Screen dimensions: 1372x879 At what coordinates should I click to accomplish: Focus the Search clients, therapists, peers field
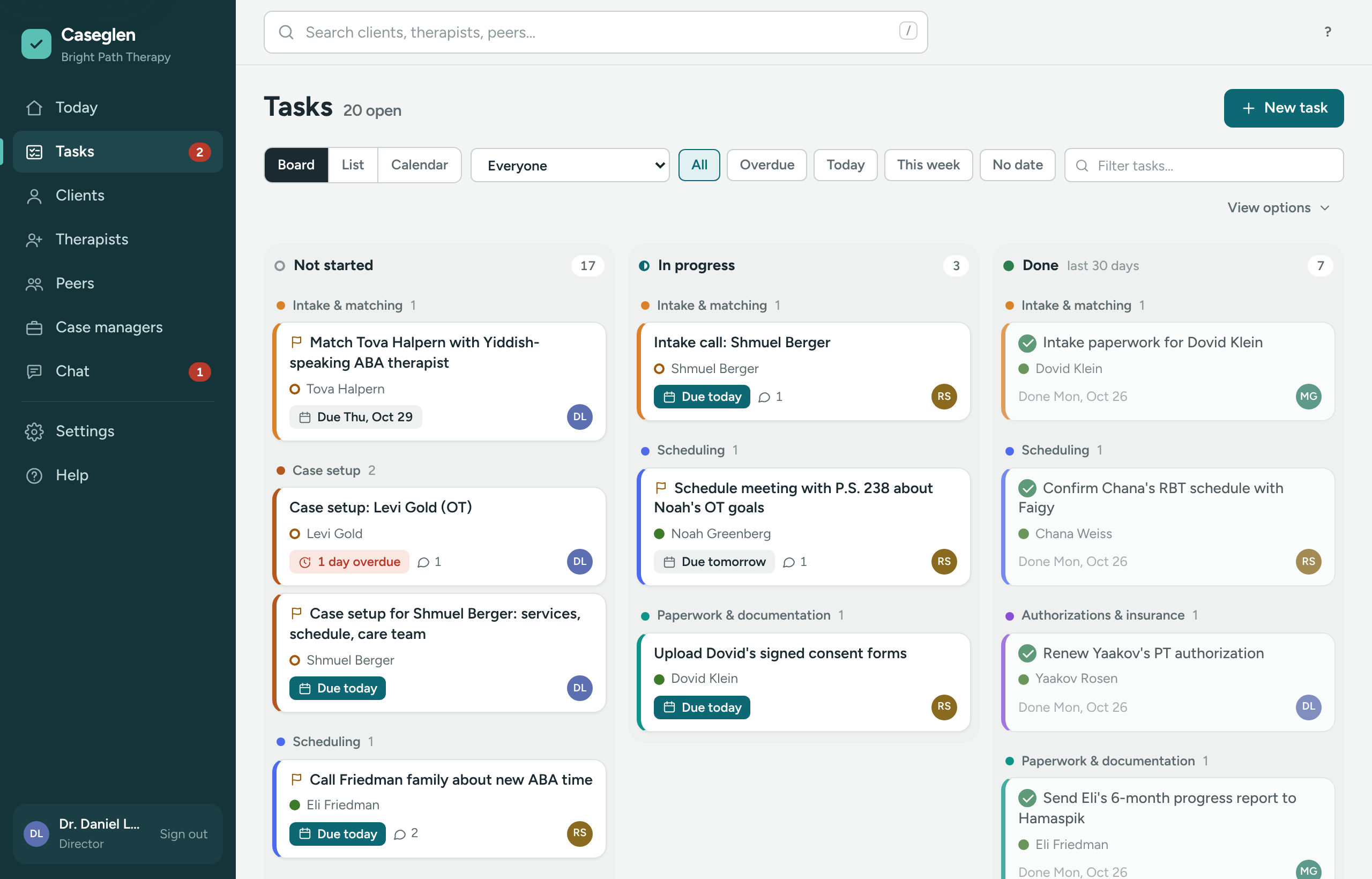(x=595, y=33)
